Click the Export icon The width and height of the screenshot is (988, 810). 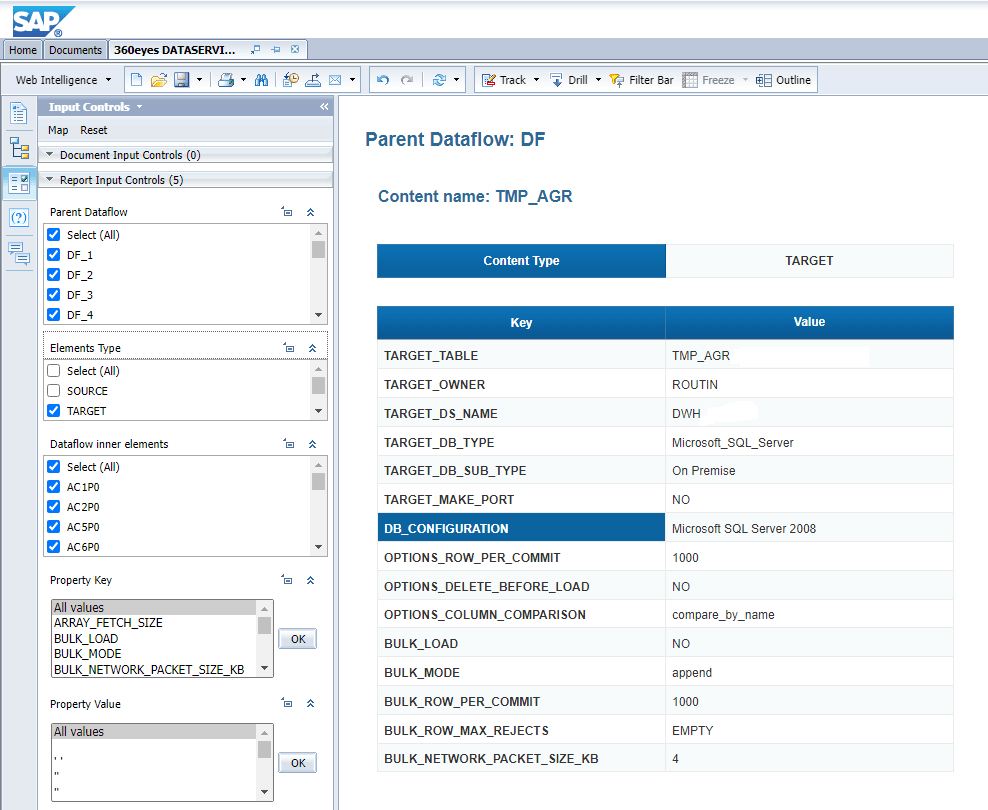pyautogui.click(x=313, y=80)
